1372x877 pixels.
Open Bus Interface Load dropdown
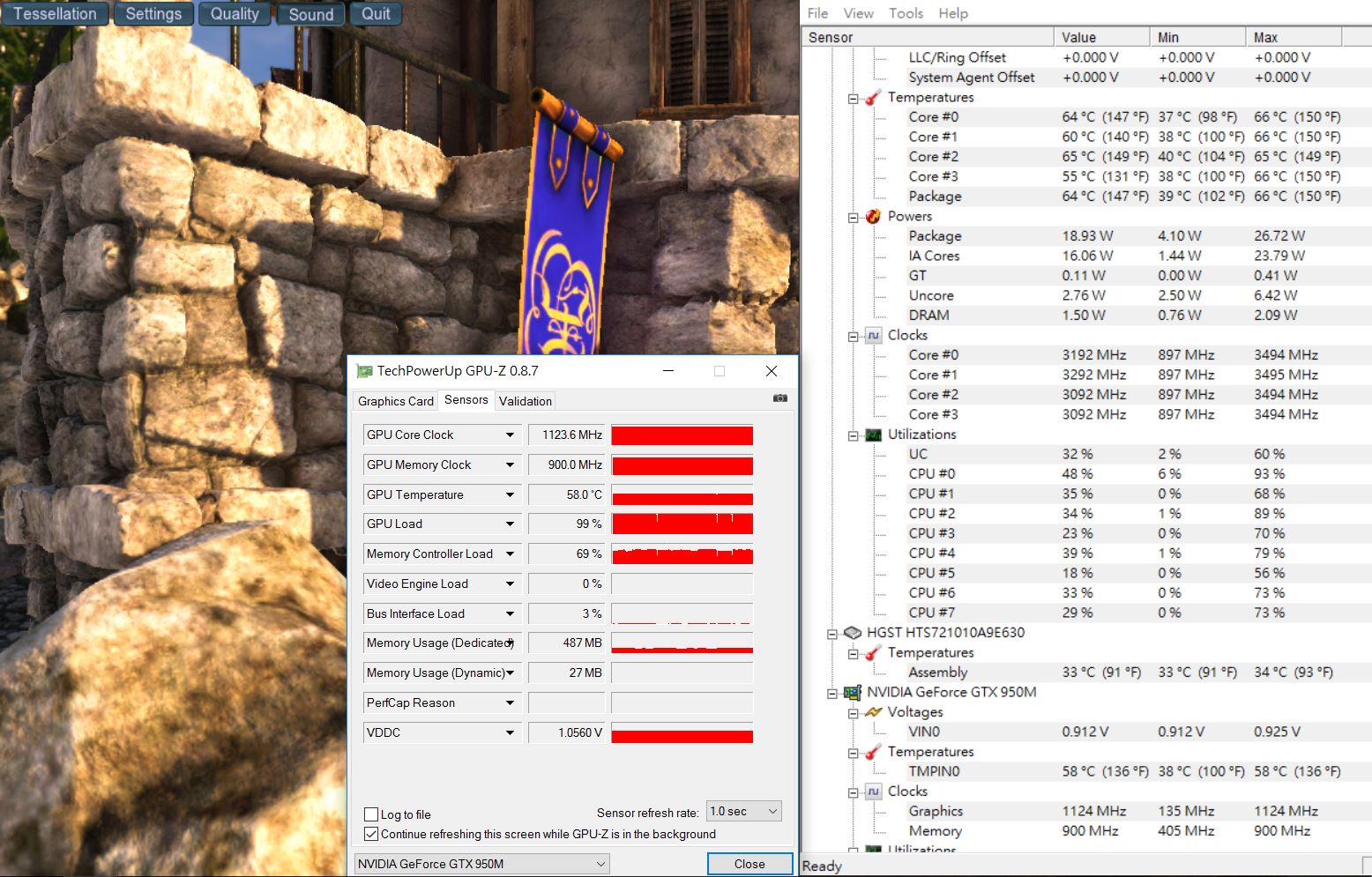click(510, 614)
